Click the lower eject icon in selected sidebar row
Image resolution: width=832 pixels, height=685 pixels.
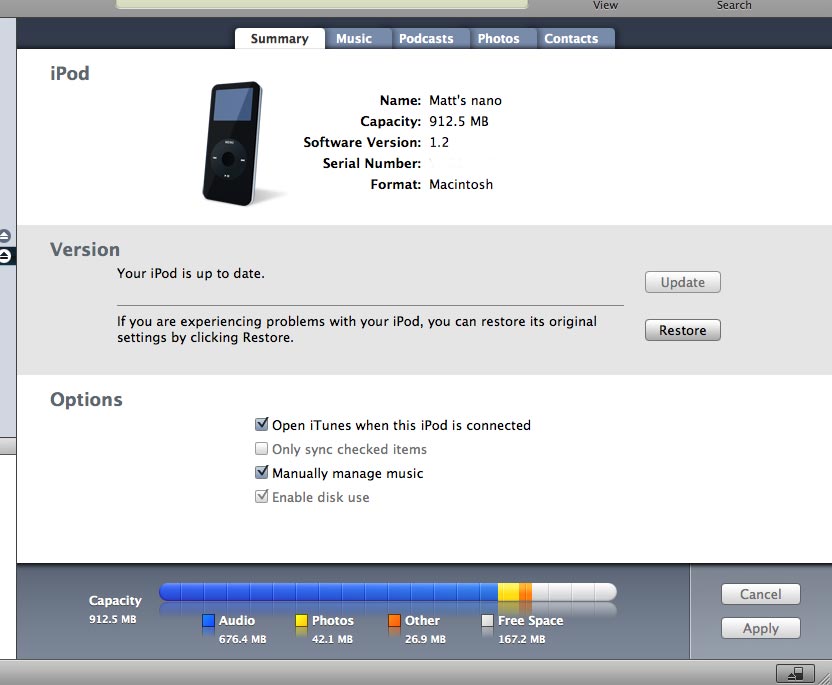[5, 257]
